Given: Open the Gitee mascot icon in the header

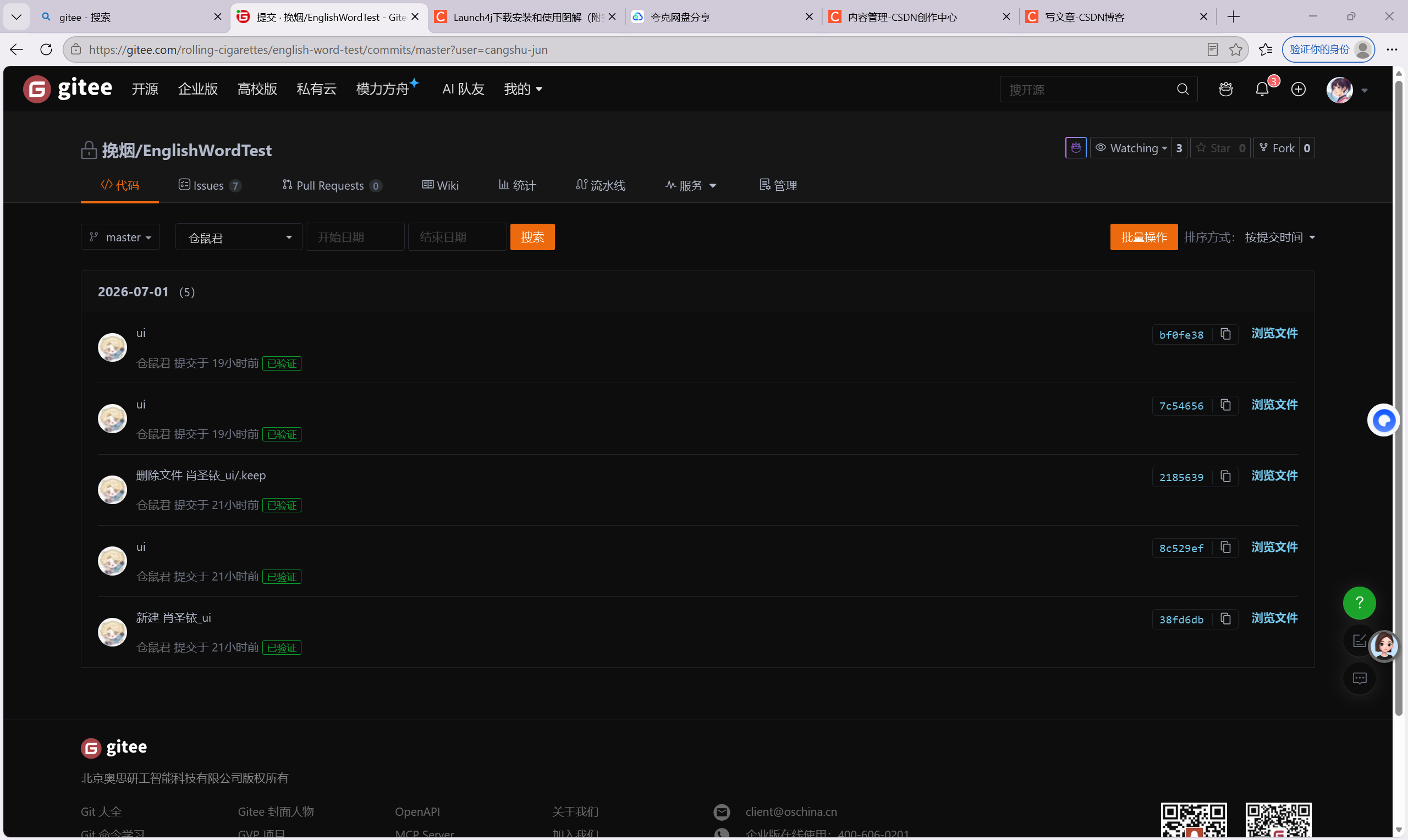Looking at the screenshot, I should [x=1226, y=89].
